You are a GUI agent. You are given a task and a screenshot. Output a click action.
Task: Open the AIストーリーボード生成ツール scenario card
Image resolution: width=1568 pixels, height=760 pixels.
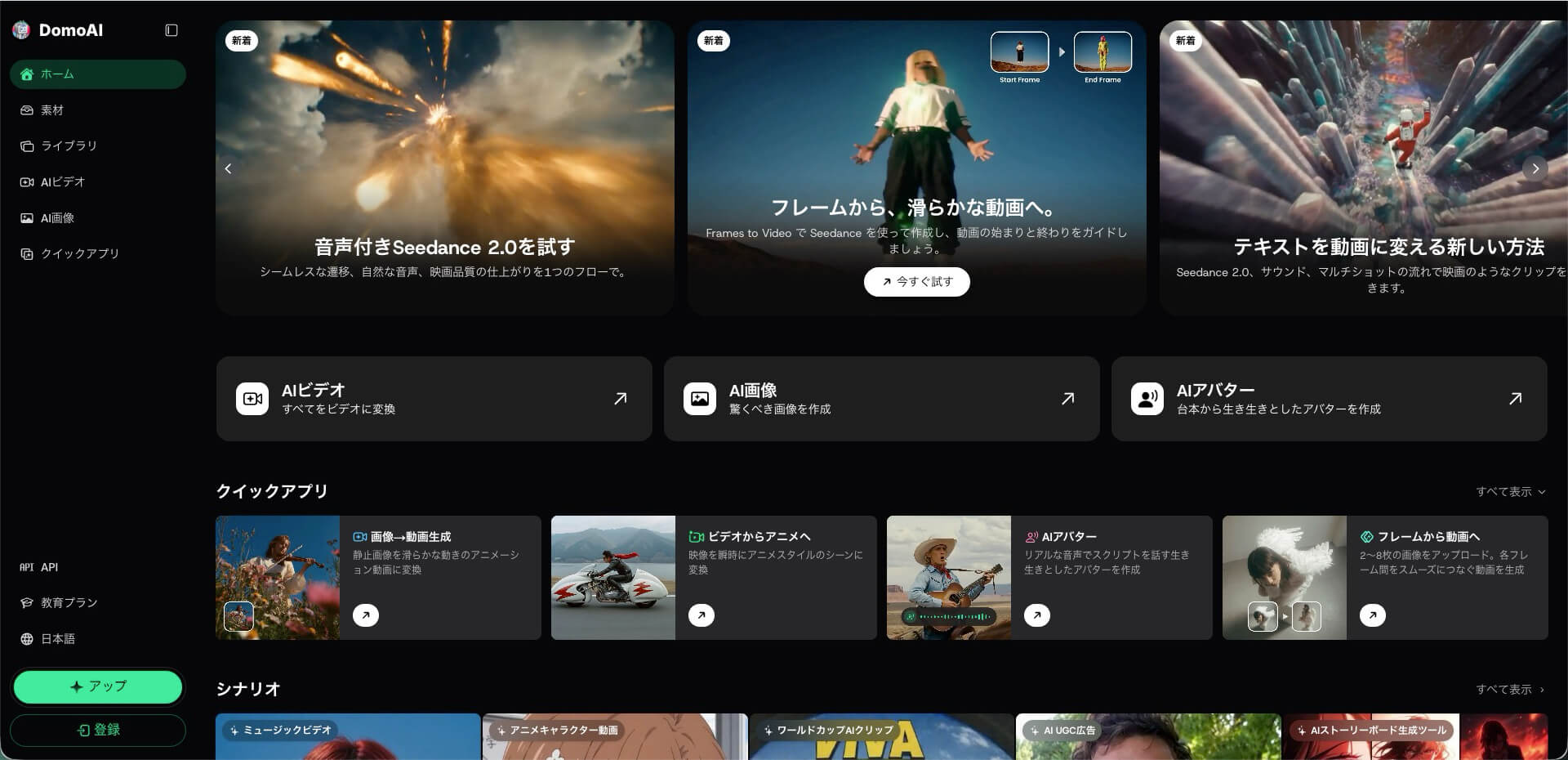point(1415,736)
